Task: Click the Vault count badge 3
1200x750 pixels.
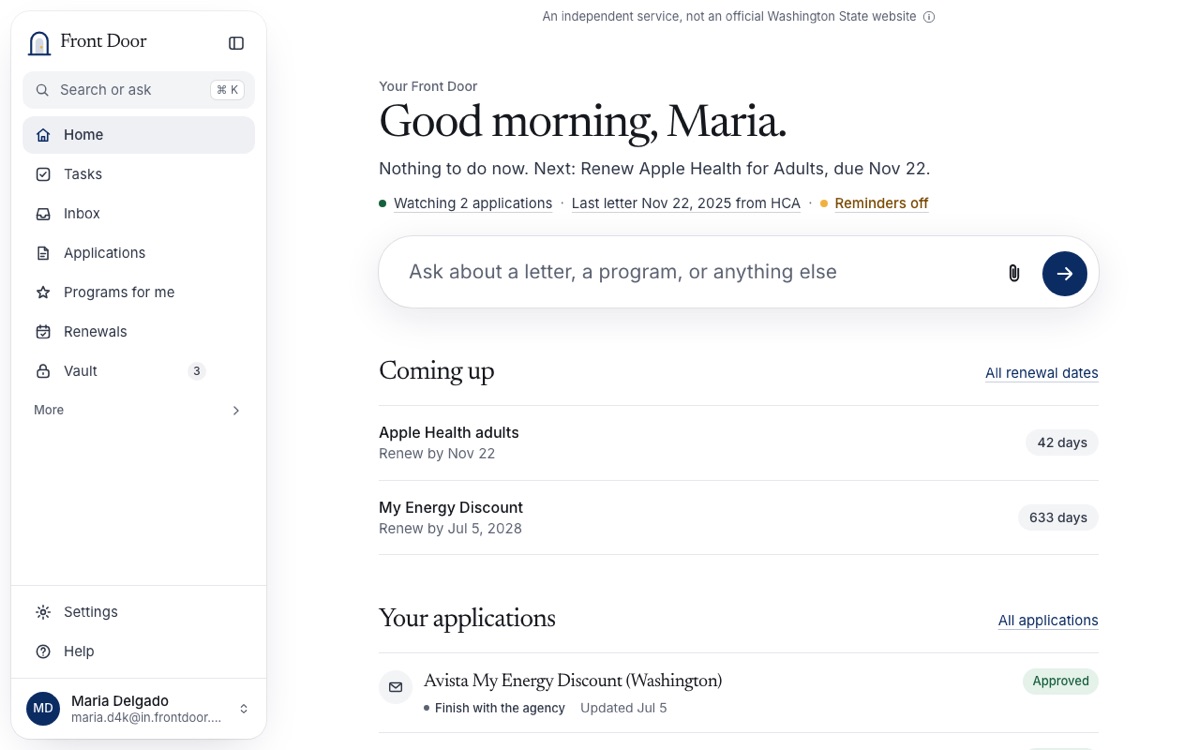Action: 197,371
